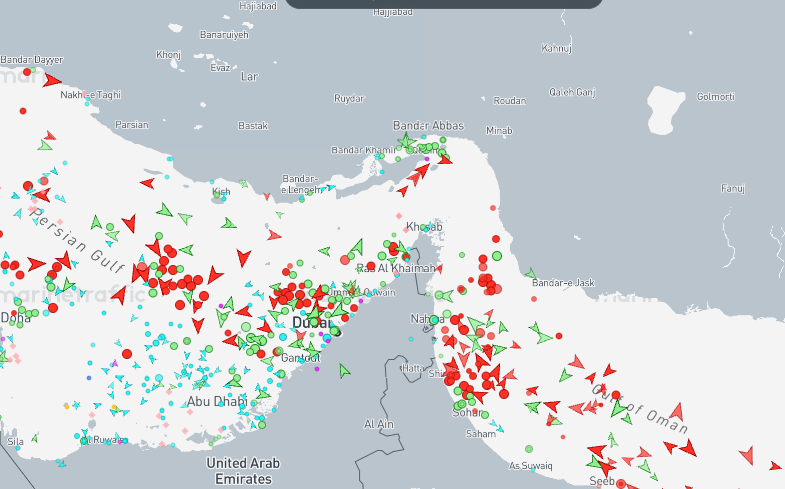Click green ship marker next to Bandar-e Jask
This screenshot has height=489, width=785.
point(529,273)
